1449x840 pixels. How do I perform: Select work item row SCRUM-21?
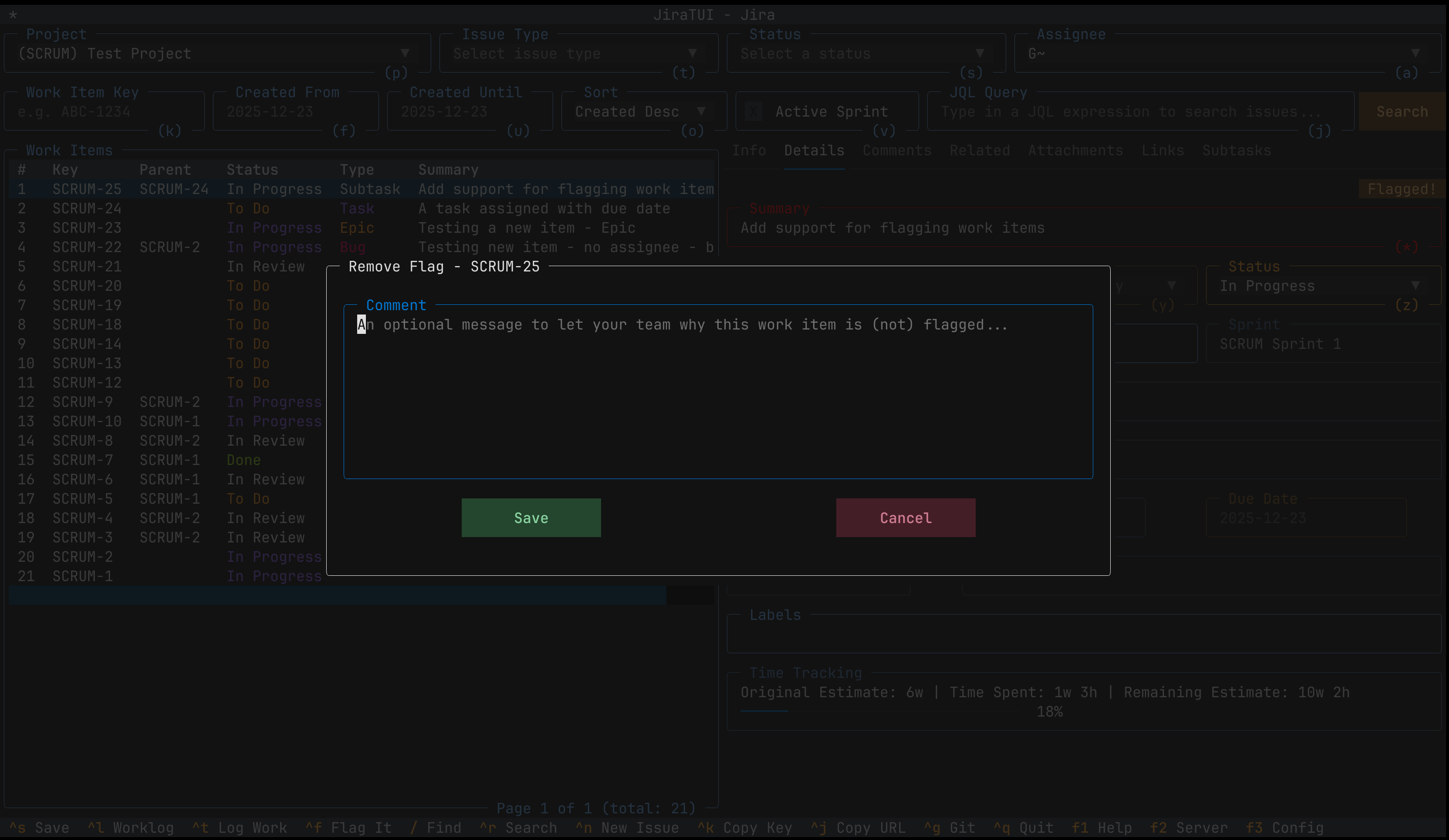pos(167,267)
